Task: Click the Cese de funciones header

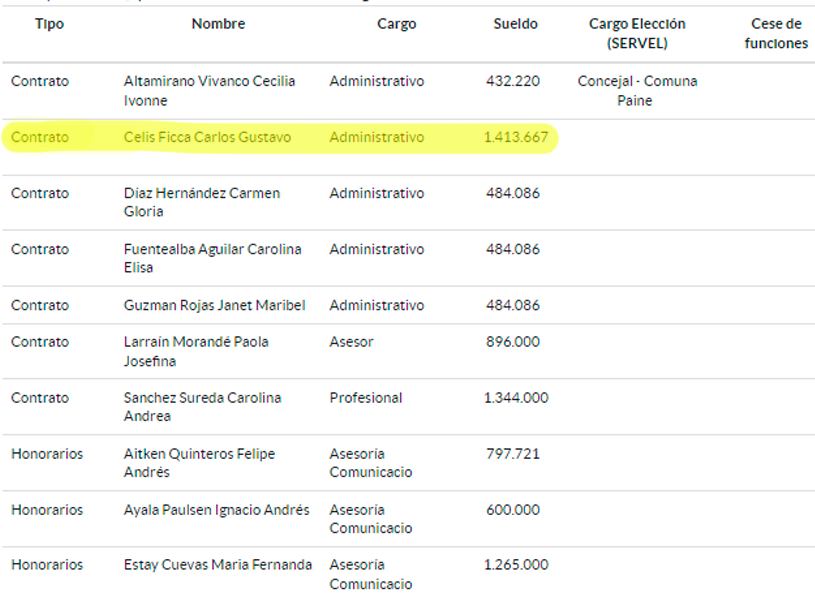Action: coord(776,33)
